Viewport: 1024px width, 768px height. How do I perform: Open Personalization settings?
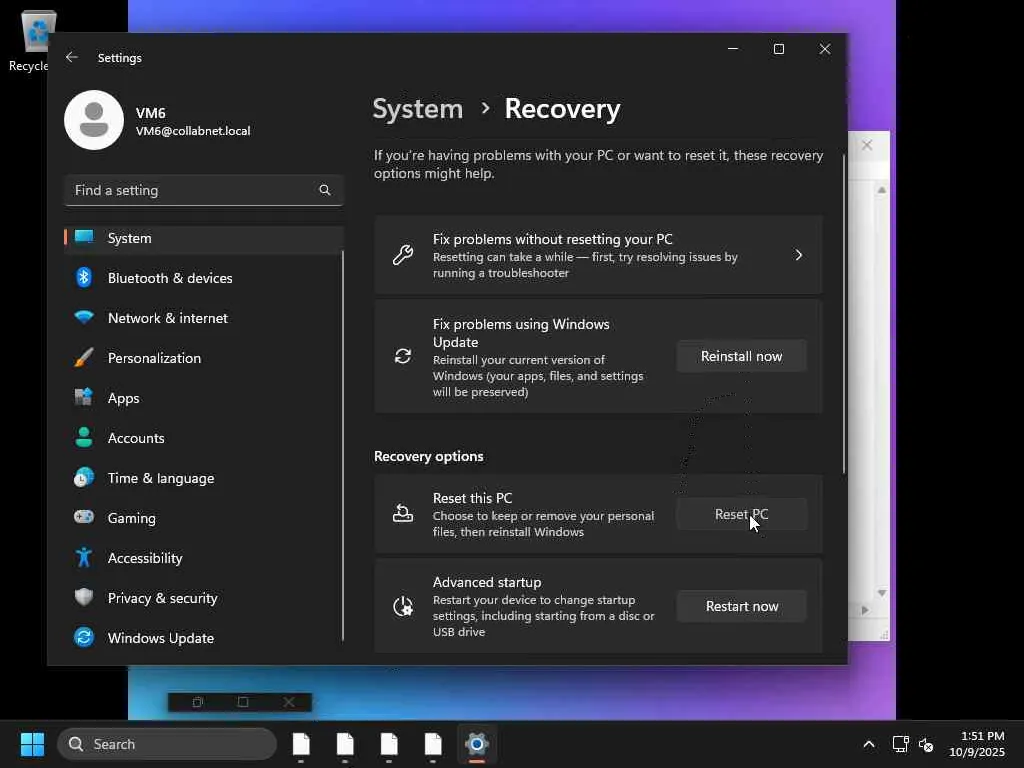204,358
